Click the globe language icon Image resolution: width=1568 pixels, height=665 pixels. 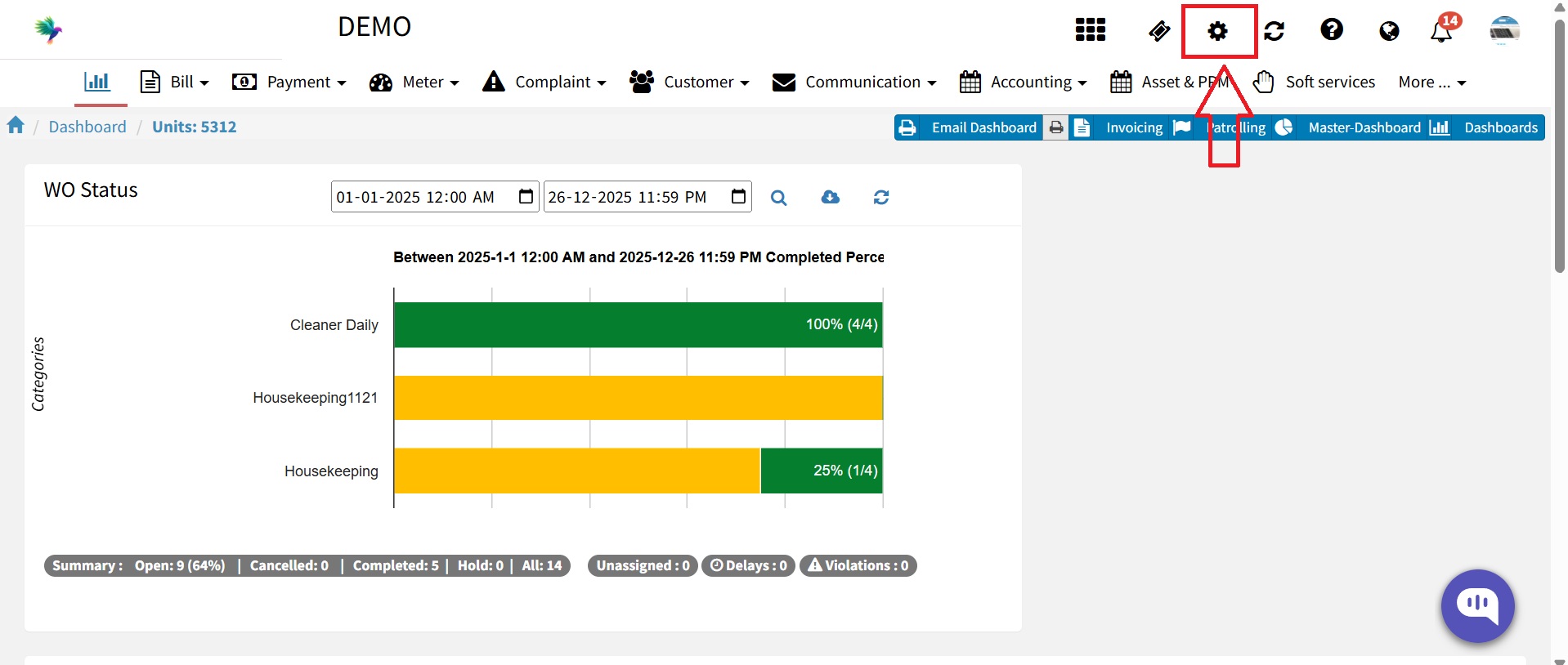click(1388, 31)
